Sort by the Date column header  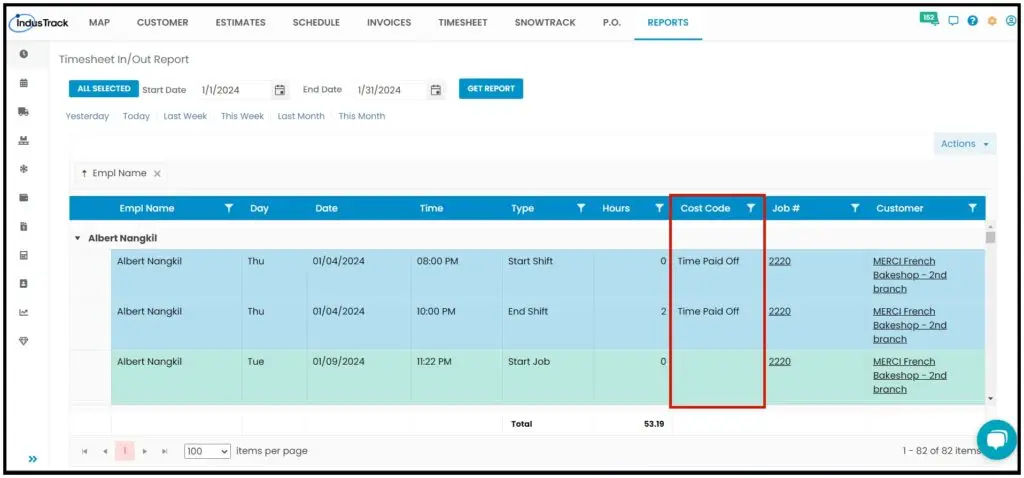[326, 208]
